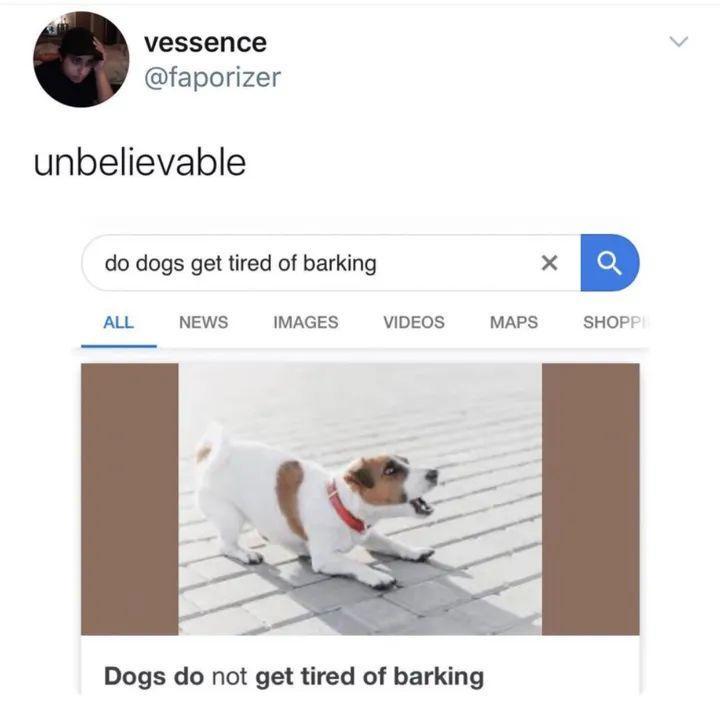720x712 pixels.
Task: Open the 'Dogs do not get tired' answer
Action: pos(294,677)
